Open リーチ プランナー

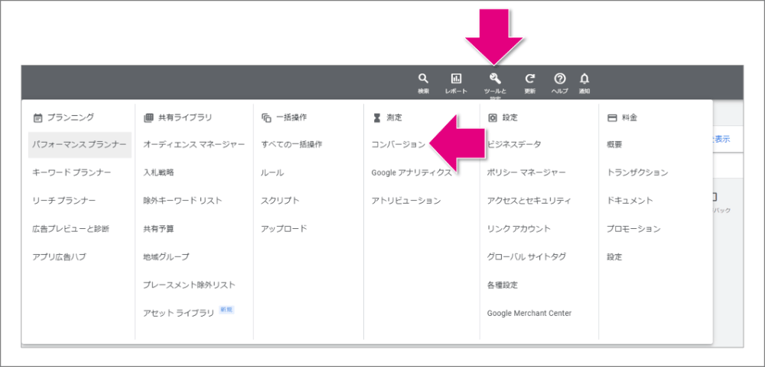64,201
